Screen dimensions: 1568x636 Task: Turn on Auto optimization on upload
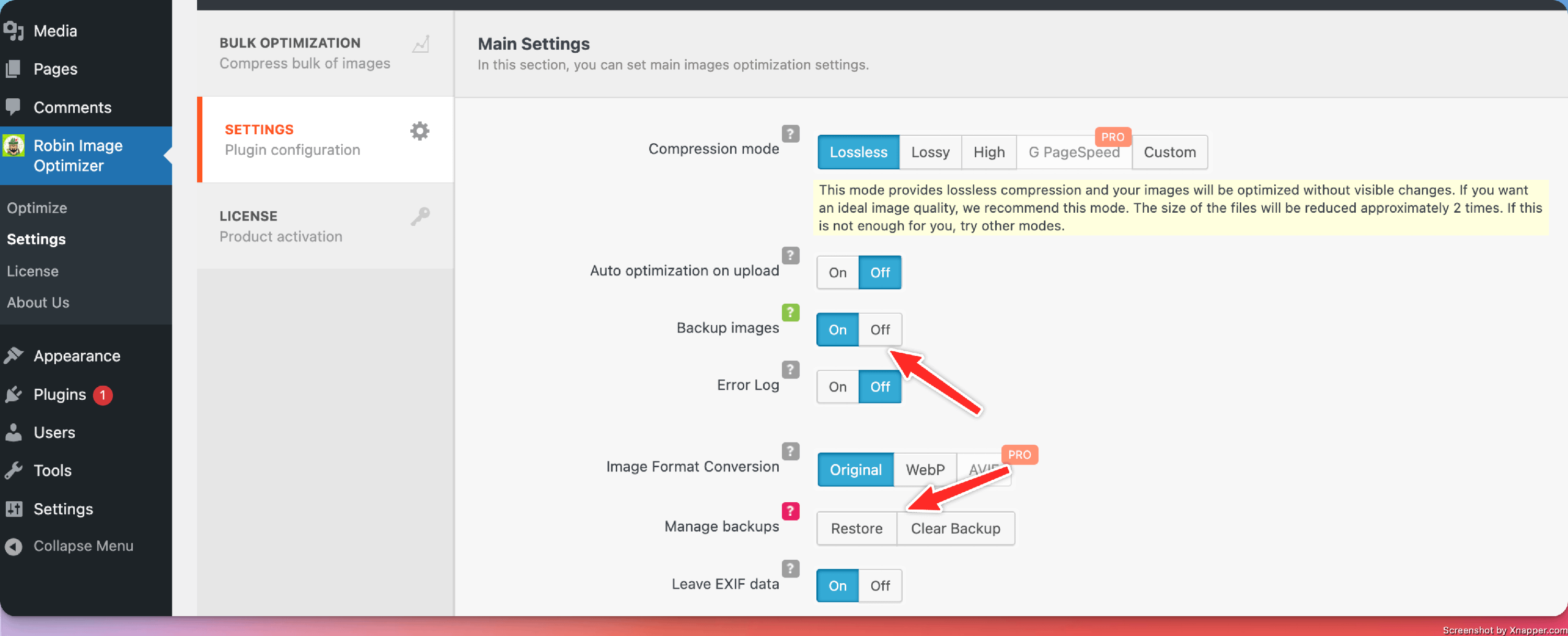click(x=837, y=272)
